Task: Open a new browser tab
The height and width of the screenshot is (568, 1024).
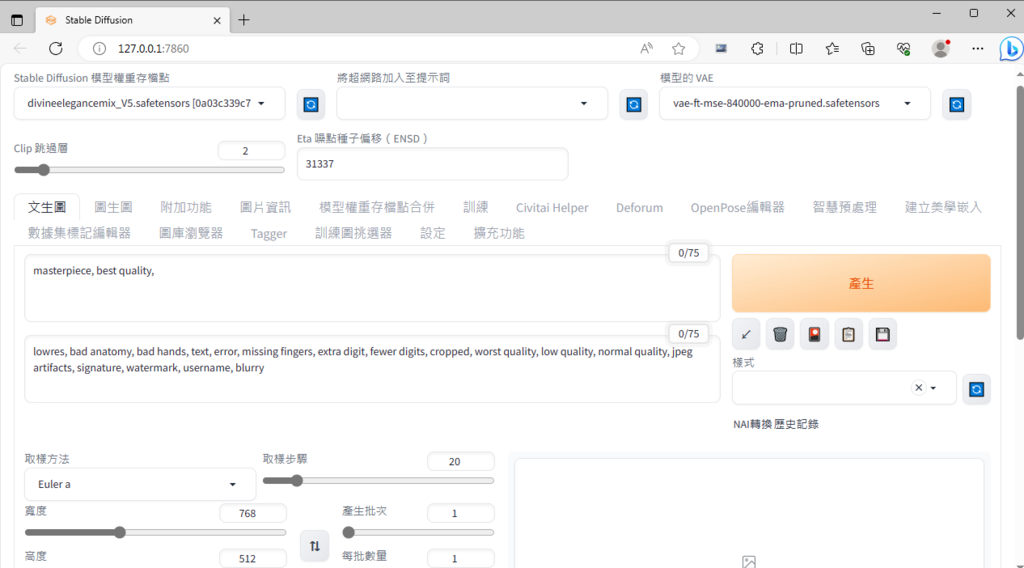Action: point(244,20)
